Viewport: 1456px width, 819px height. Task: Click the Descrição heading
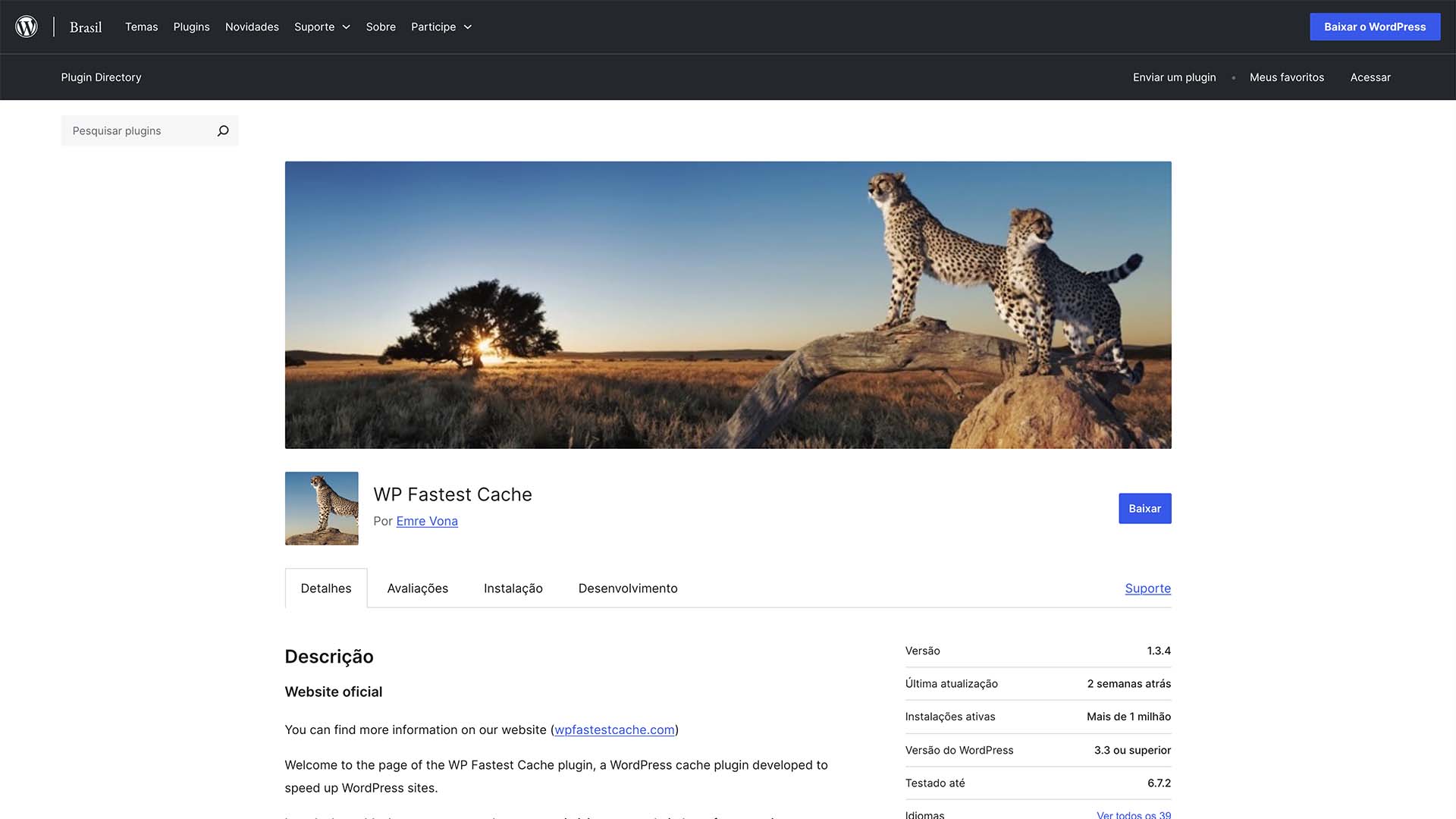329,657
